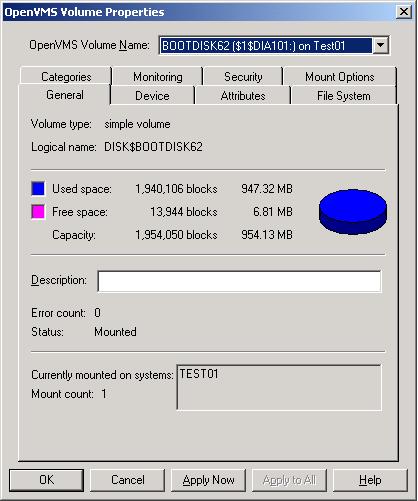The image size is (418, 501).
Task: Switch to the Mount Options tab
Action: [x=340, y=76]
